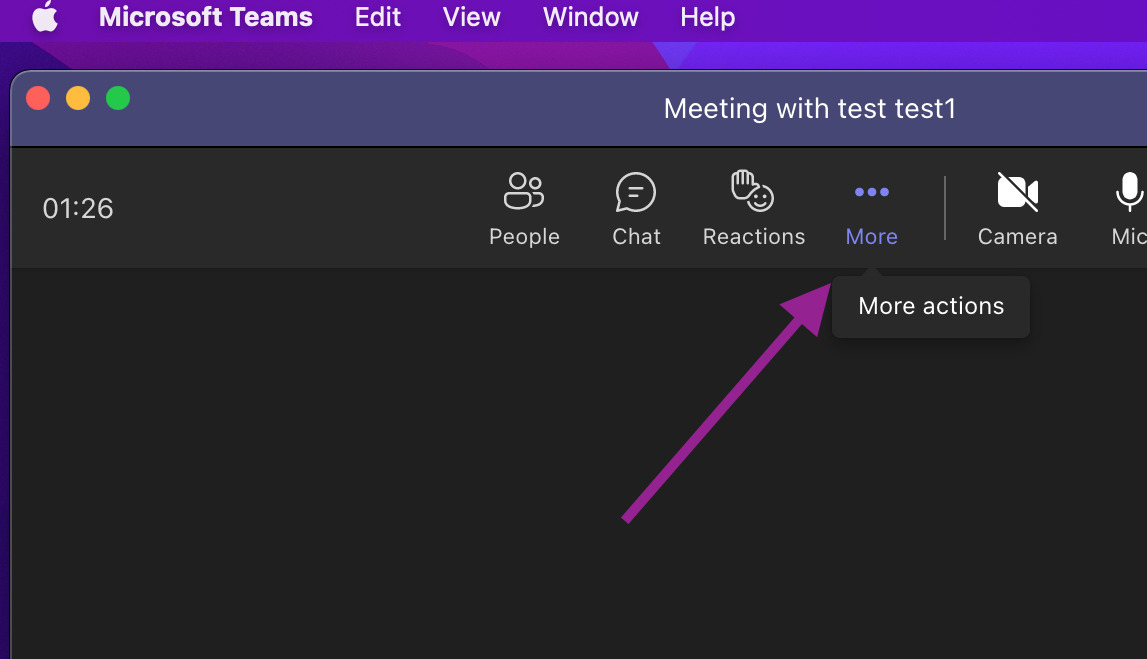This screenshot has width=1147, height=659.
Task: Open the People panel in the meeting
Action: 524,209
